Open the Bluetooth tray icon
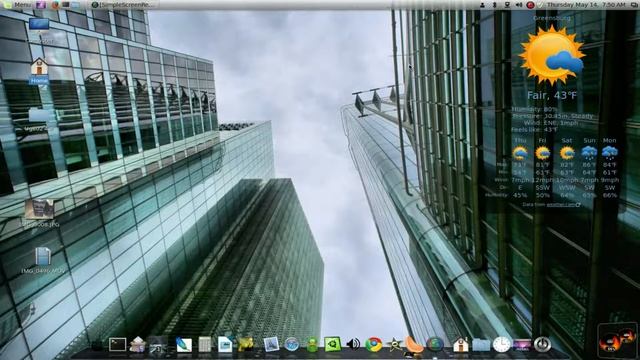 coord(495,5)
